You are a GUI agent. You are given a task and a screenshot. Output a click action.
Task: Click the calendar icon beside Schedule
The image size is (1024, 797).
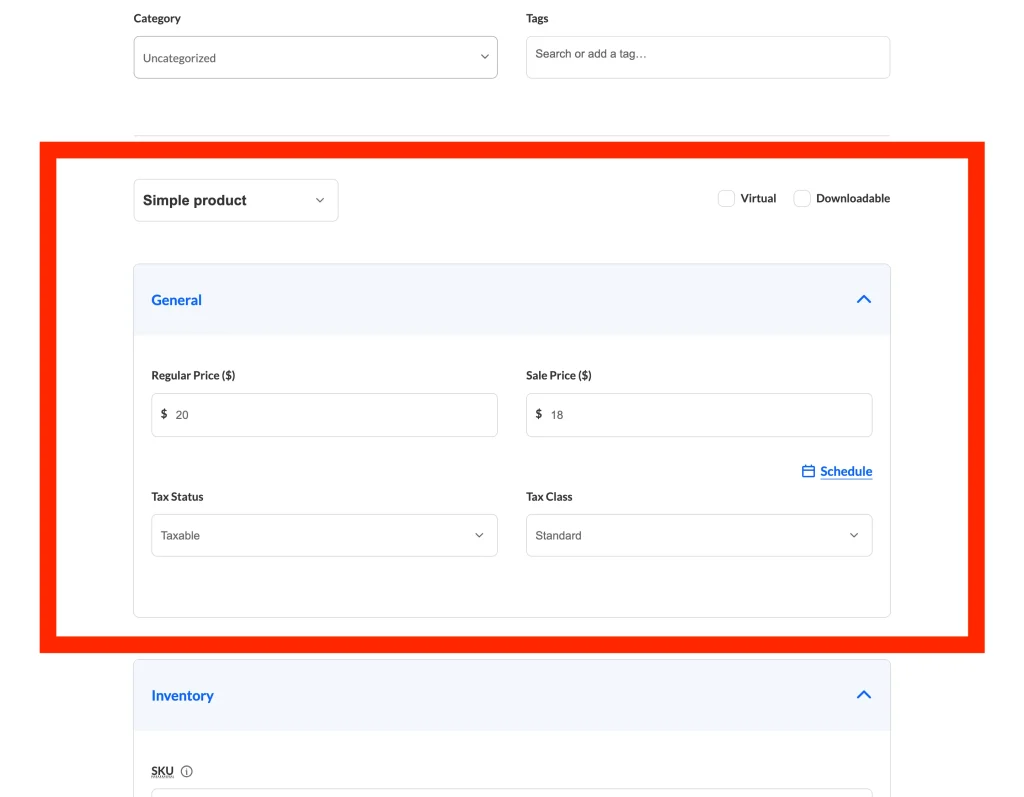[808, 471]
